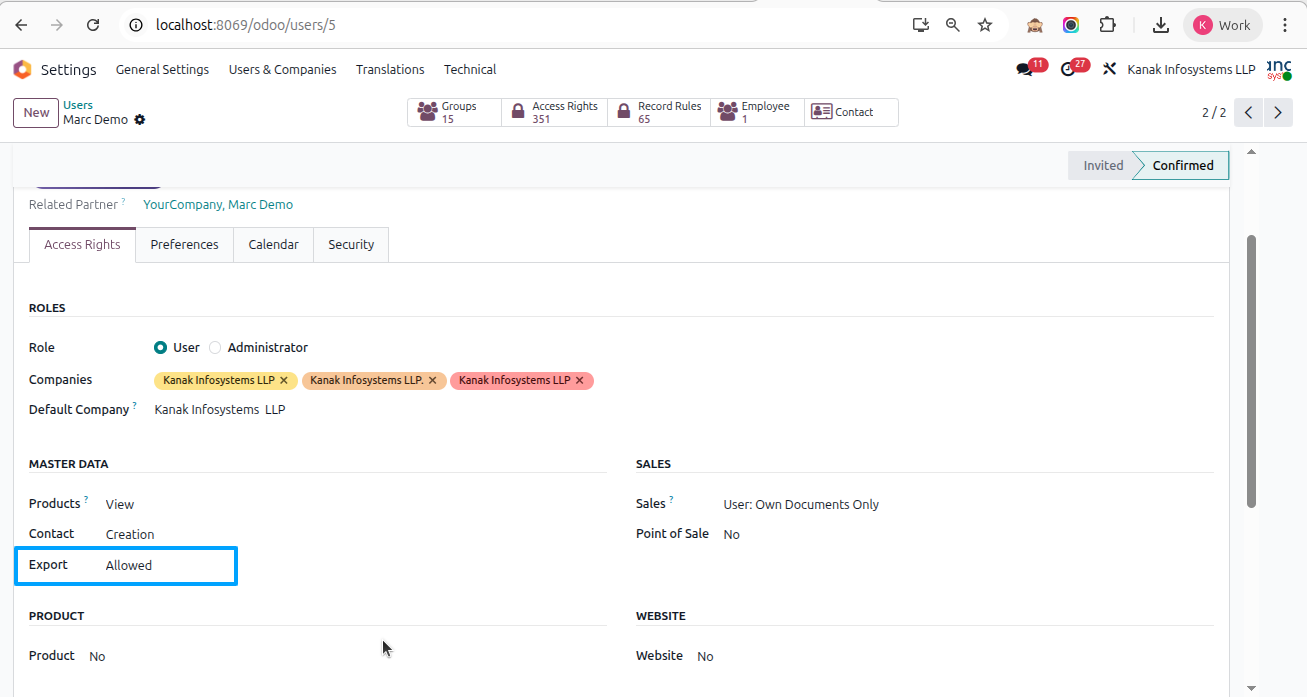This screenshot has height=697, width=1307.
Task: Click the Confirmed status stage
Action: [1182, 166]
